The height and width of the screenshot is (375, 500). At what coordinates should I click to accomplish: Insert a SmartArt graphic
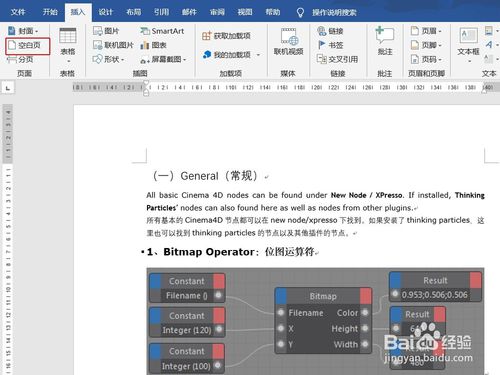pos(162,31)
